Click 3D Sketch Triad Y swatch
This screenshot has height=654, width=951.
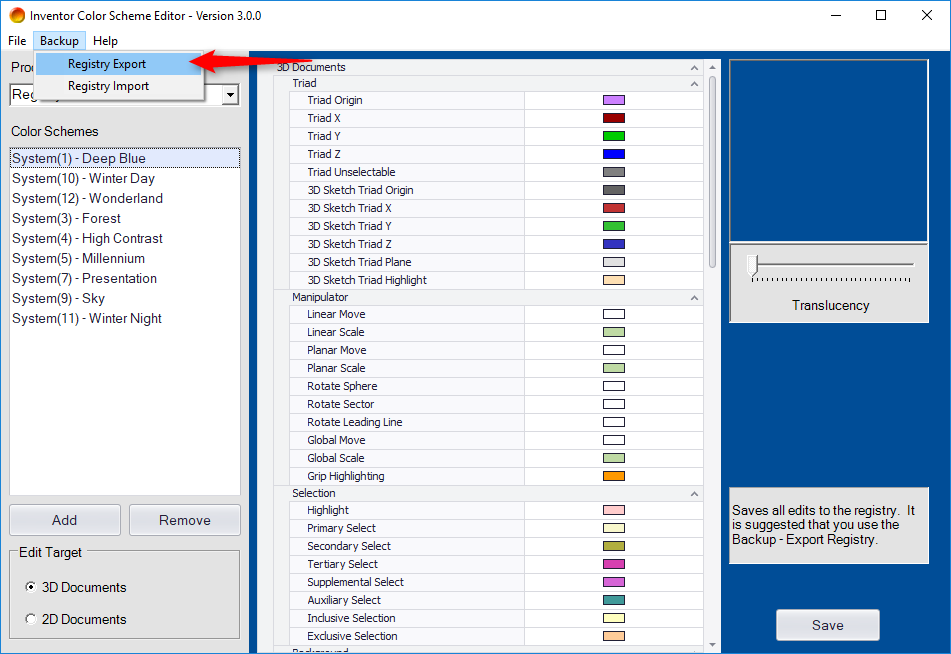point(614,226)
